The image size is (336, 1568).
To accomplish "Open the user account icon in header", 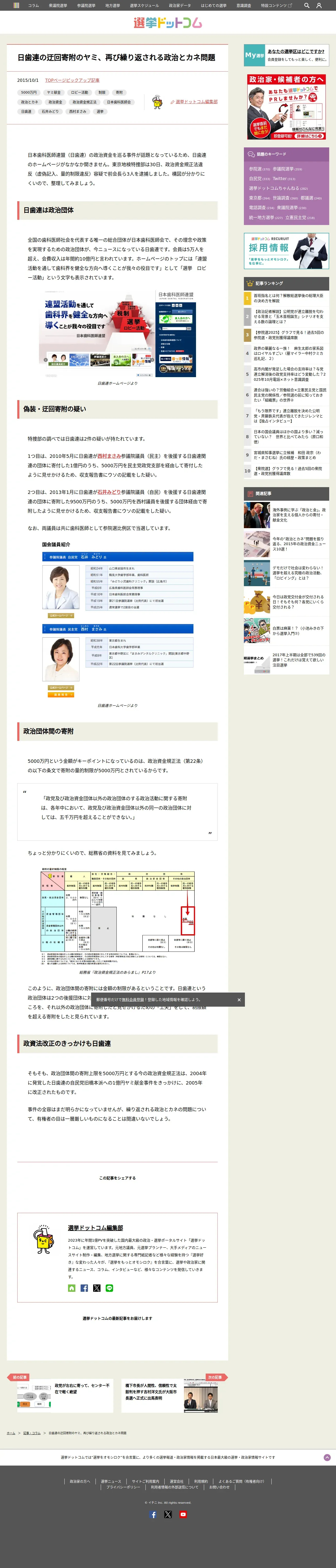I will [319, 5].
